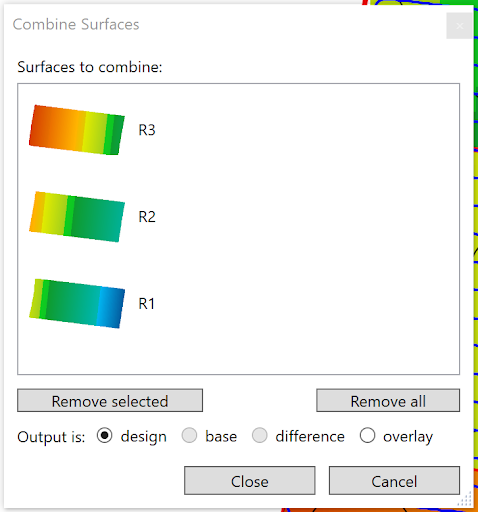Close the Combine Surfaces window with X
478x512 pixels.
coord(460,26)
